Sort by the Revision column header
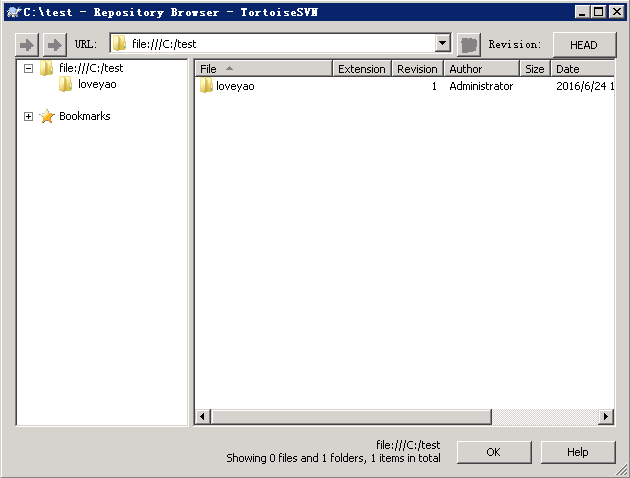 coord(417,69)
